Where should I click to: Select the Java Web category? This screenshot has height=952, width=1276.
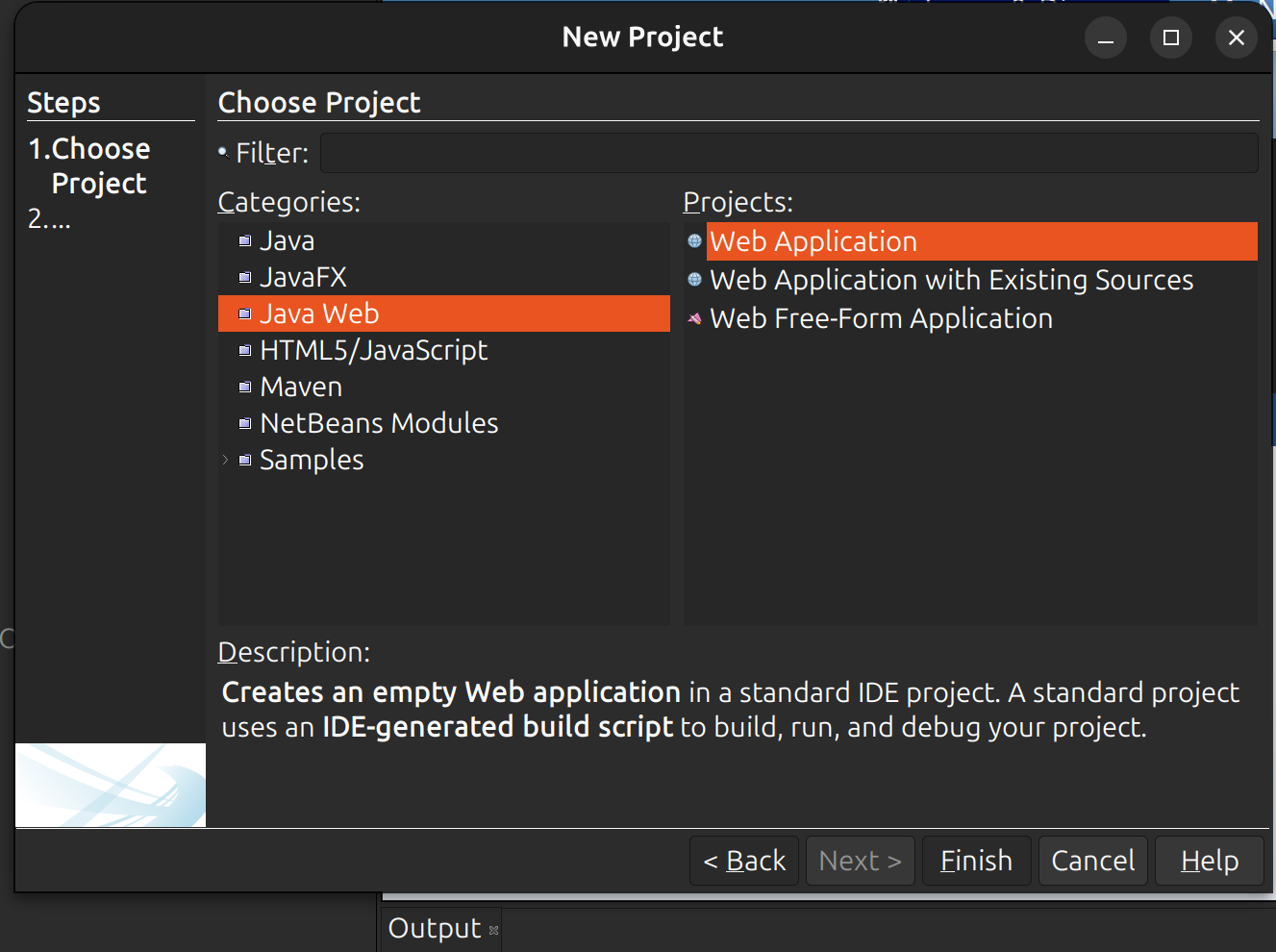tap(318, 313)
